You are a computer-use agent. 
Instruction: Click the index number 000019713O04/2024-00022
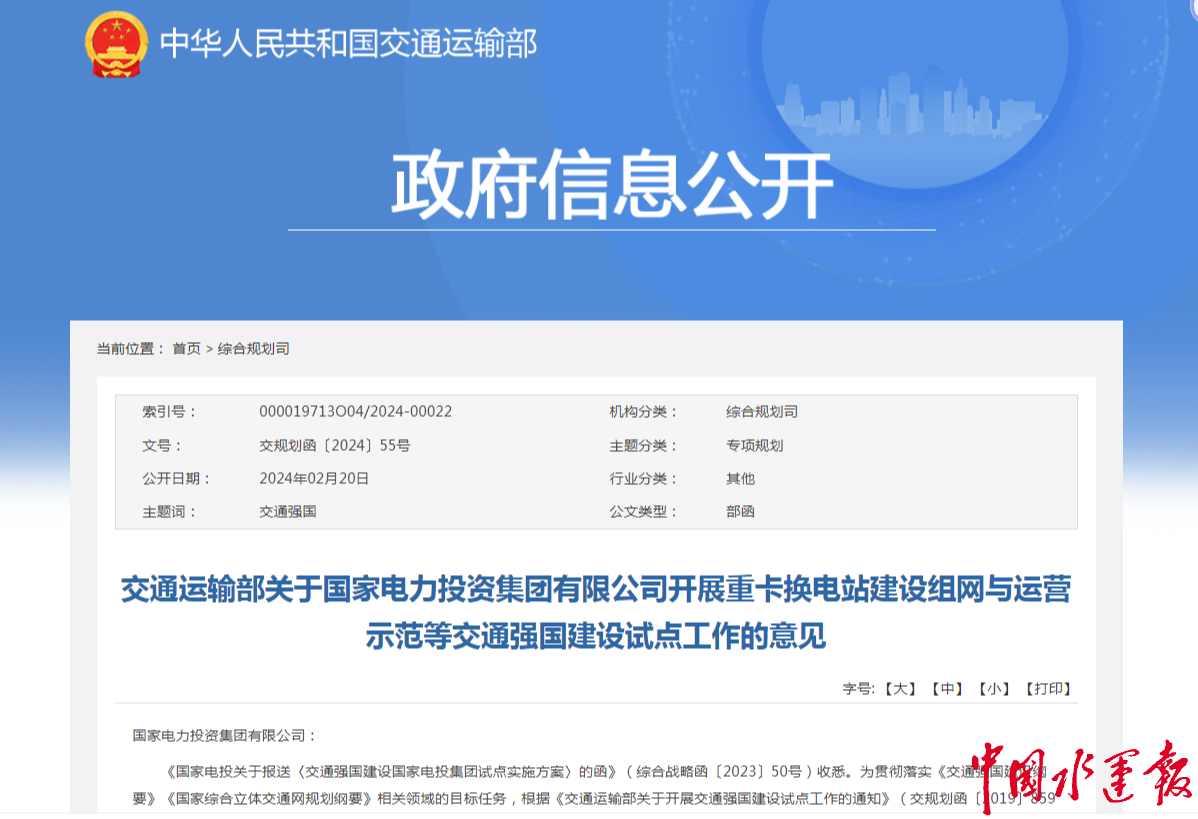coord(355,412)
